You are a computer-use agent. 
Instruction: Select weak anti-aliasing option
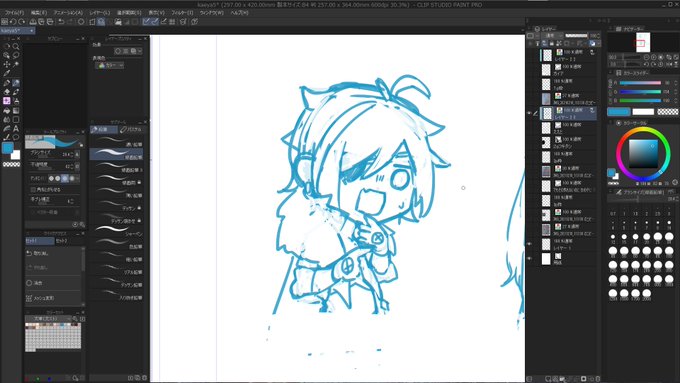tap(58, 178)
